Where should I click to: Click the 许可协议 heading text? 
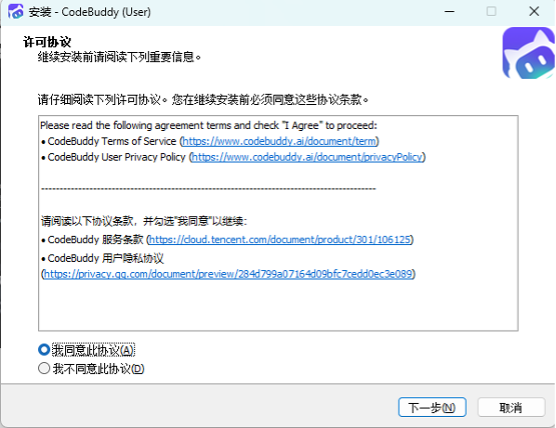coord(47,42)
